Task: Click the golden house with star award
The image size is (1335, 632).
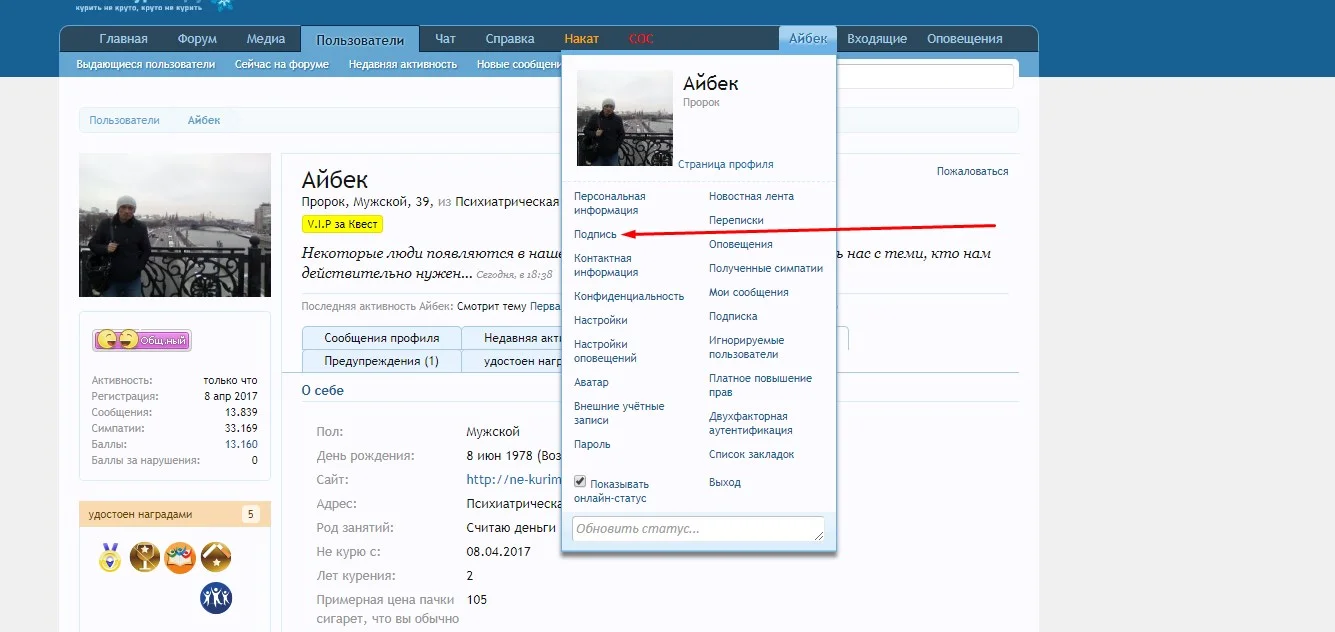Action: click(214, 558)
